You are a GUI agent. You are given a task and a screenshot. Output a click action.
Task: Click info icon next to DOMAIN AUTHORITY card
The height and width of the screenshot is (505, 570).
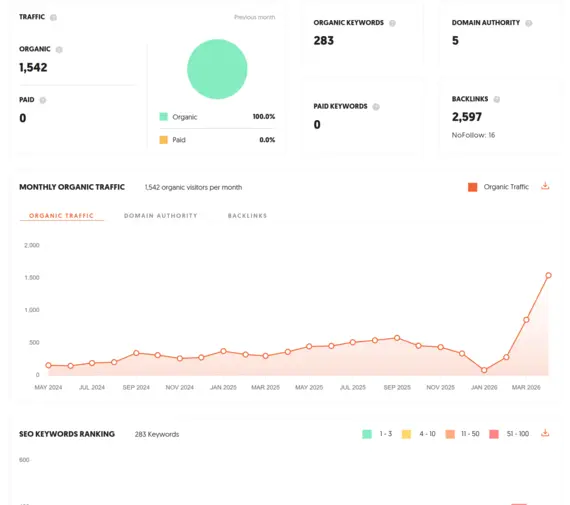point(529,23)
